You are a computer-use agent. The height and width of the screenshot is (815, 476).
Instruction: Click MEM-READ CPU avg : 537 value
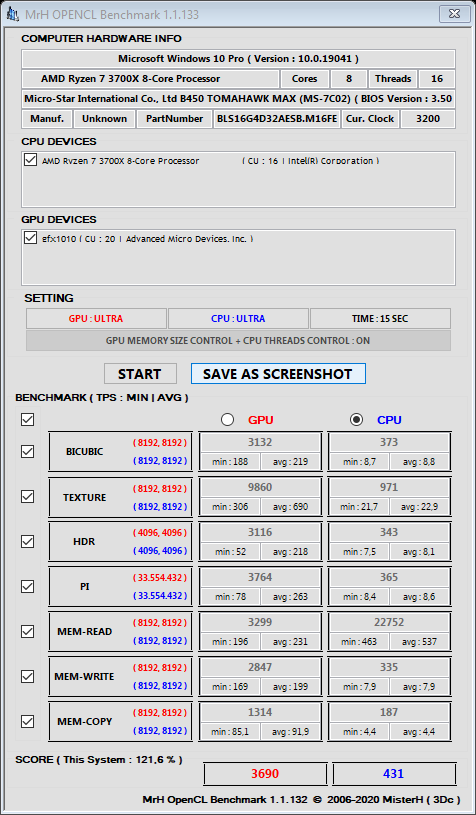[x=419, y=641]
